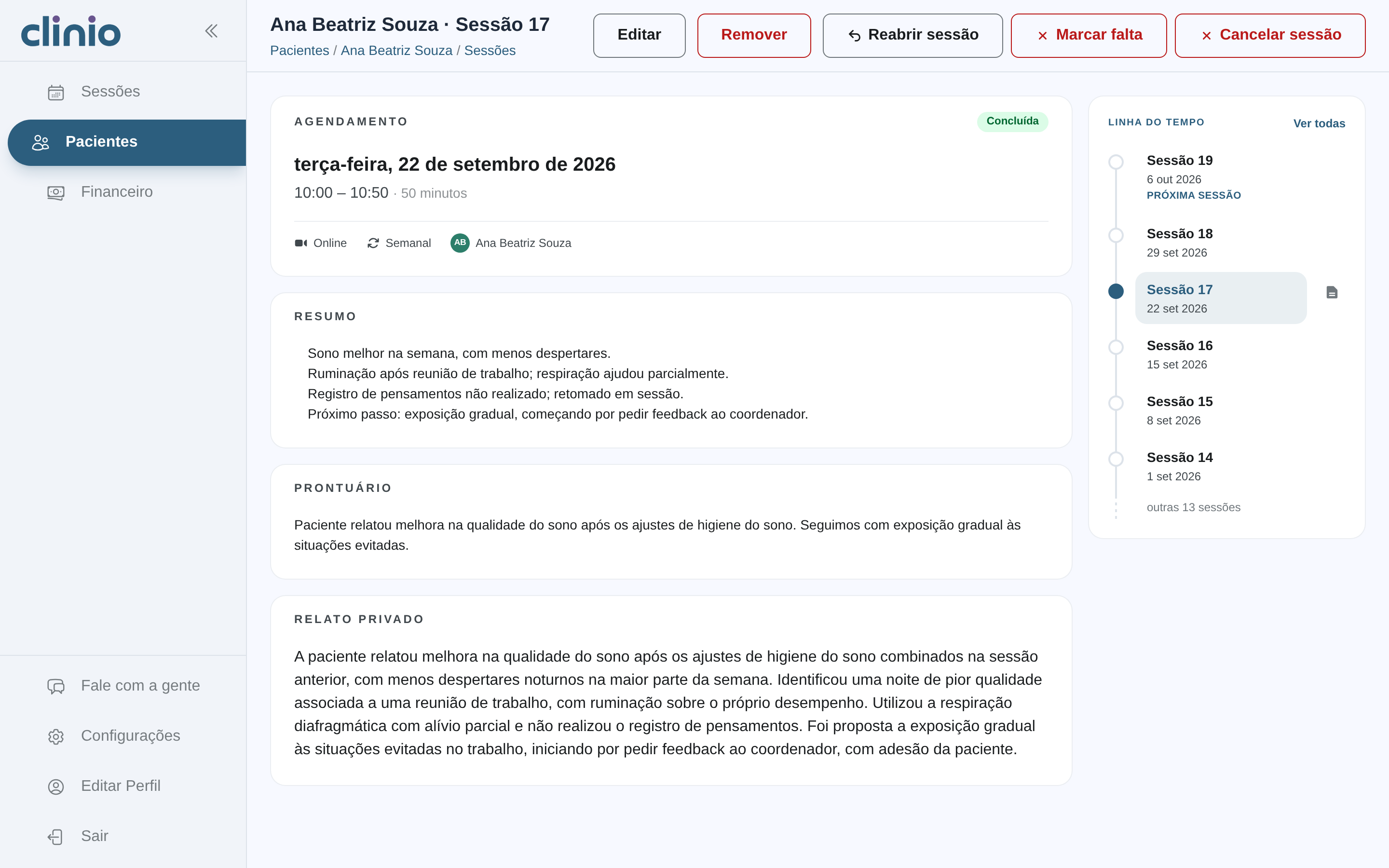Open Financeiro in the sidebar menu
The image size is (1389, 868).
click(x=127, y=192)
